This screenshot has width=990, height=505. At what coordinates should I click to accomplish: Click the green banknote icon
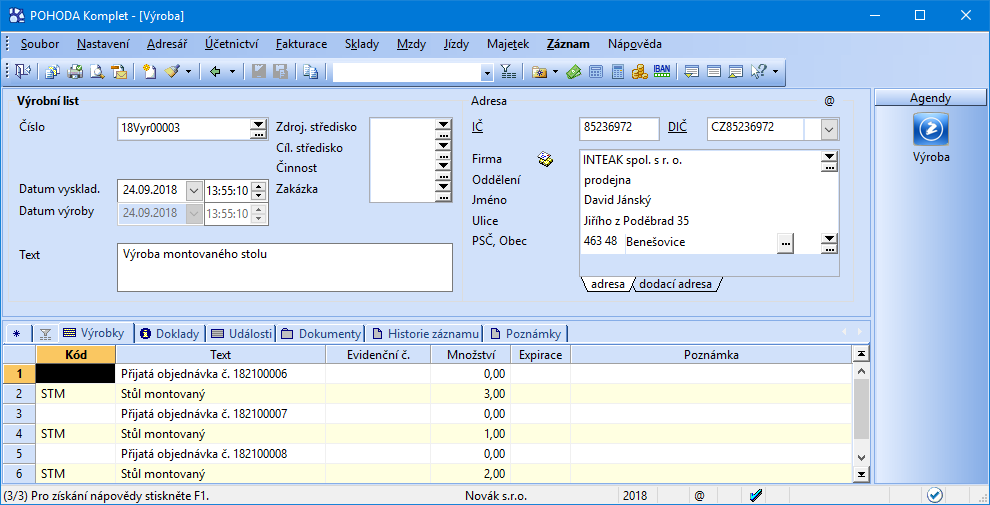click(573, 72)
